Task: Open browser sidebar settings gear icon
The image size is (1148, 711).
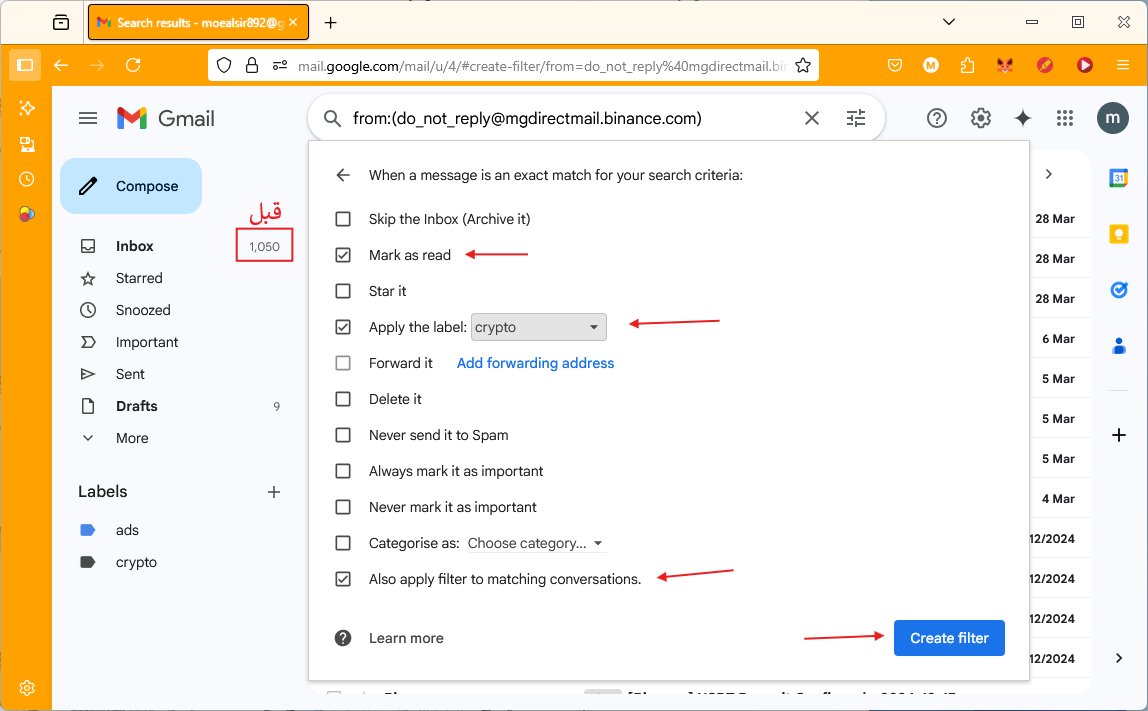Action: 27,688
